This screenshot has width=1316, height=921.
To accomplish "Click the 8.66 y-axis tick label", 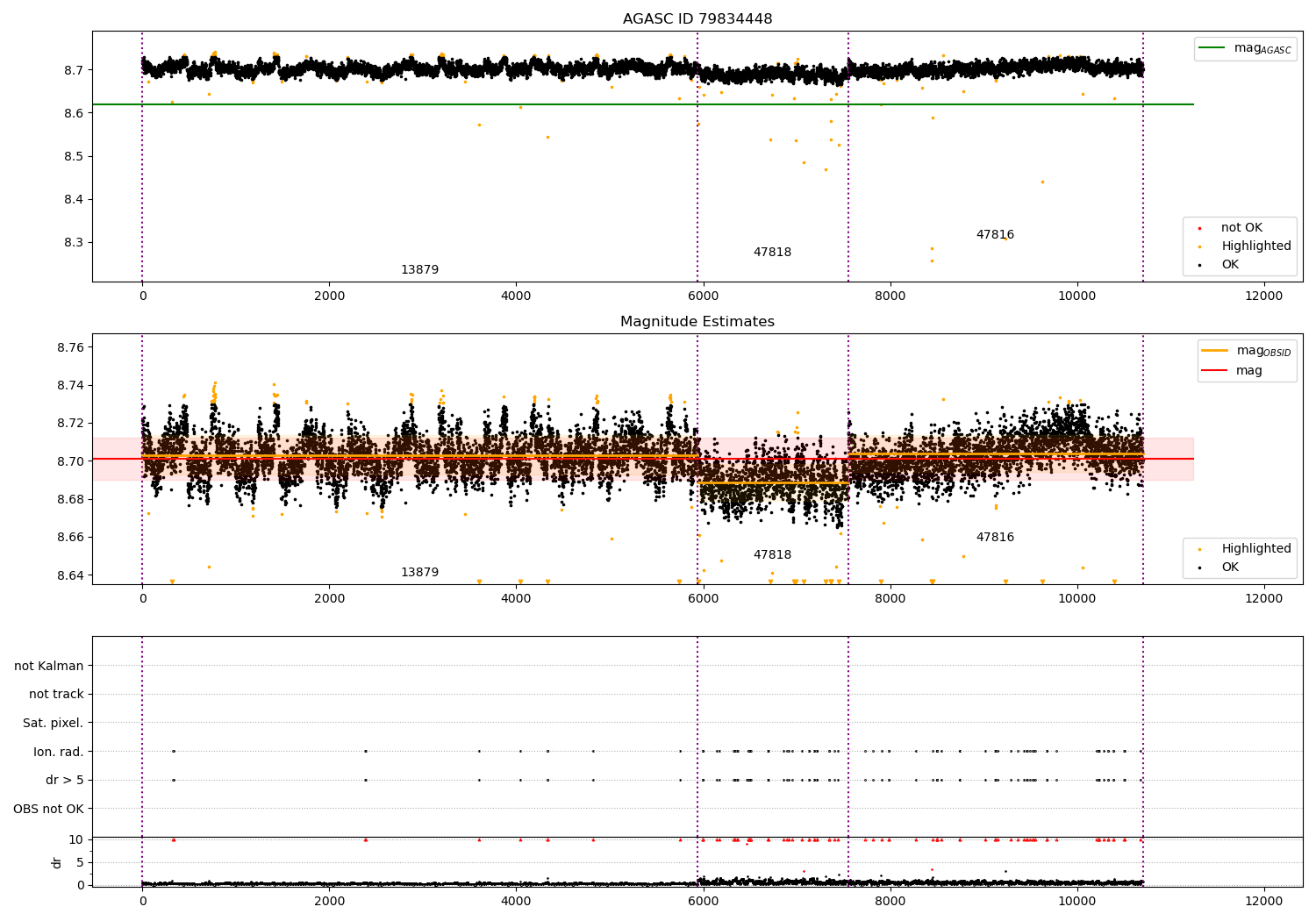I will 71,537.
